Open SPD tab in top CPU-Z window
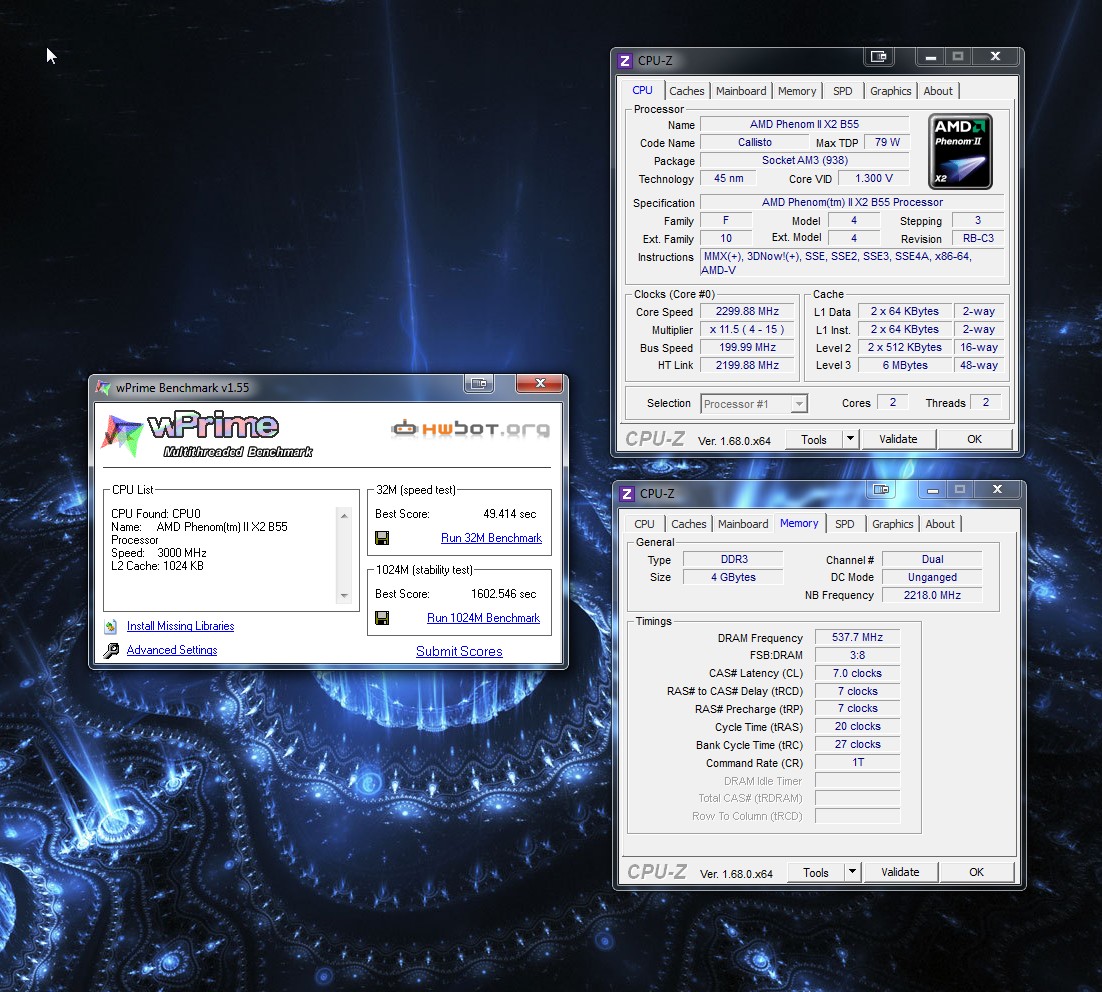 843,91
